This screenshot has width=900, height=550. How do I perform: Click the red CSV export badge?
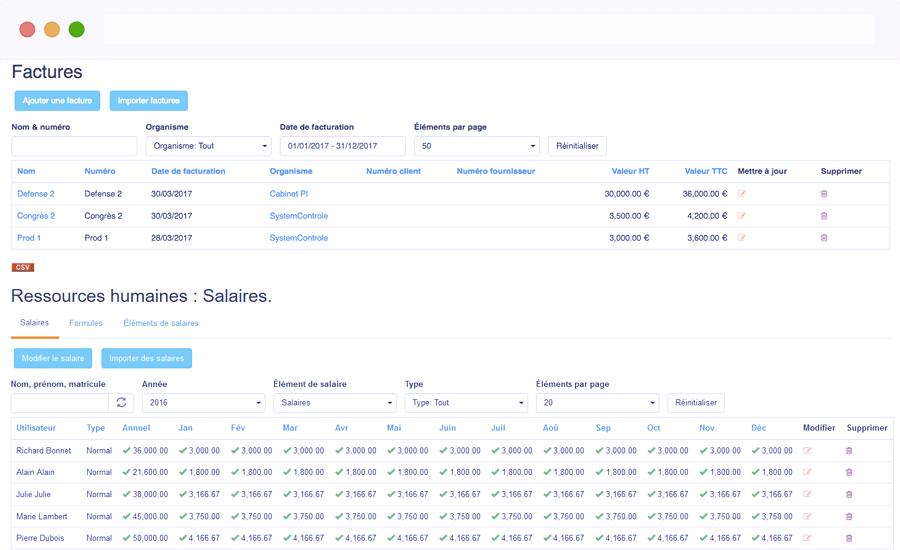(x=23, y=268)
